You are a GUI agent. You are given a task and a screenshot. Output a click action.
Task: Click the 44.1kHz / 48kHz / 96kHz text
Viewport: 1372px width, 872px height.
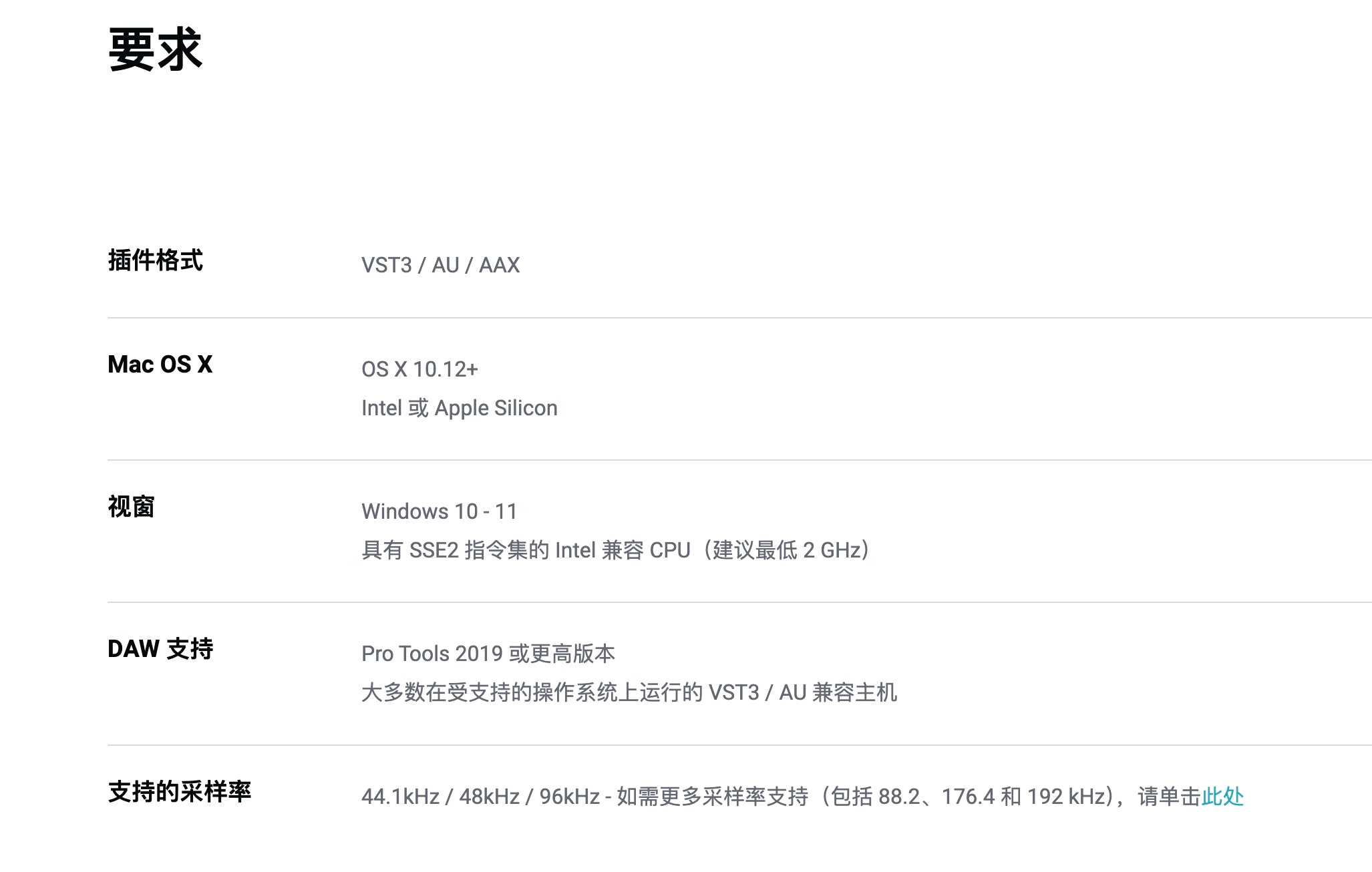pyautogui.click(x=480, y=797)
